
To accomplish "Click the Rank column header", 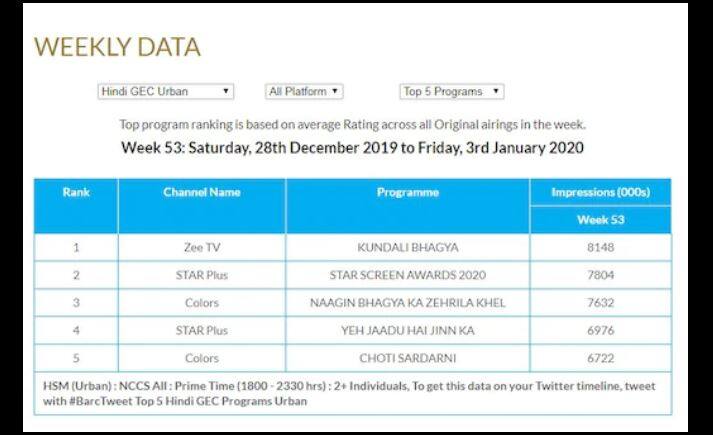I will tap(76, 192).
